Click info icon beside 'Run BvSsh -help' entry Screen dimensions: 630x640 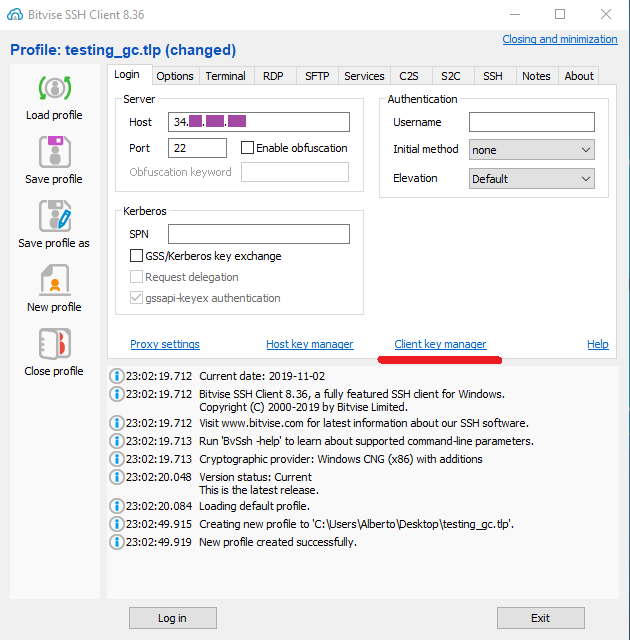[117, 441]
